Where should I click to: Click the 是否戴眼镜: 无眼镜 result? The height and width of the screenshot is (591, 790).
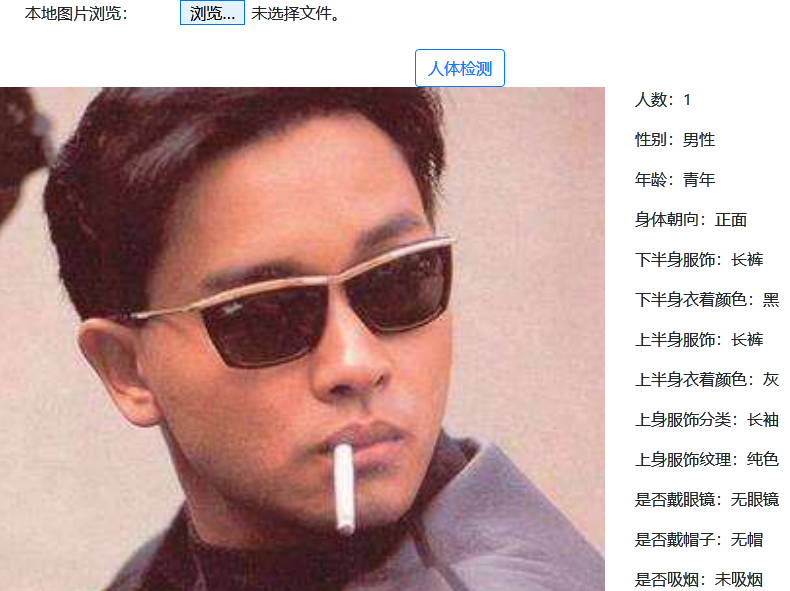tap(707, 500)
